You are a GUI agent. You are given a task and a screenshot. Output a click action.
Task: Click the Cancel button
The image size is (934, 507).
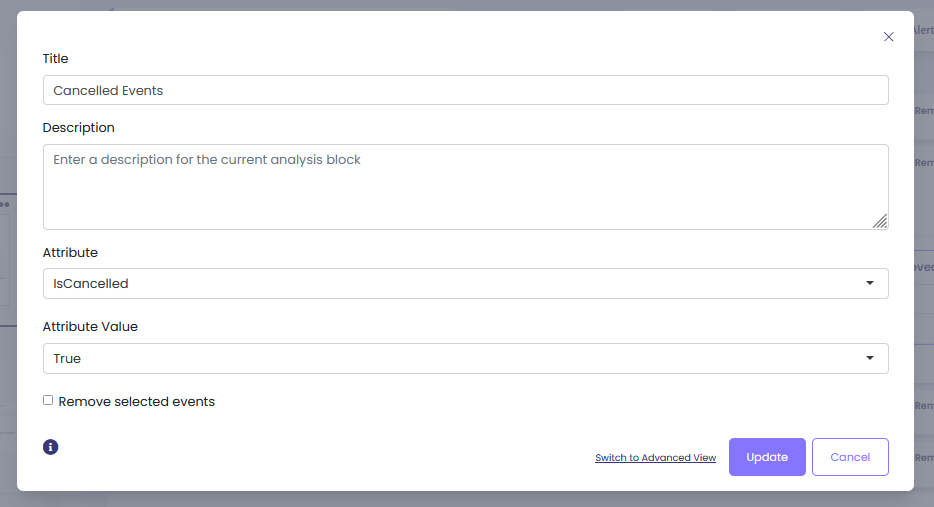tap(850, 457)
